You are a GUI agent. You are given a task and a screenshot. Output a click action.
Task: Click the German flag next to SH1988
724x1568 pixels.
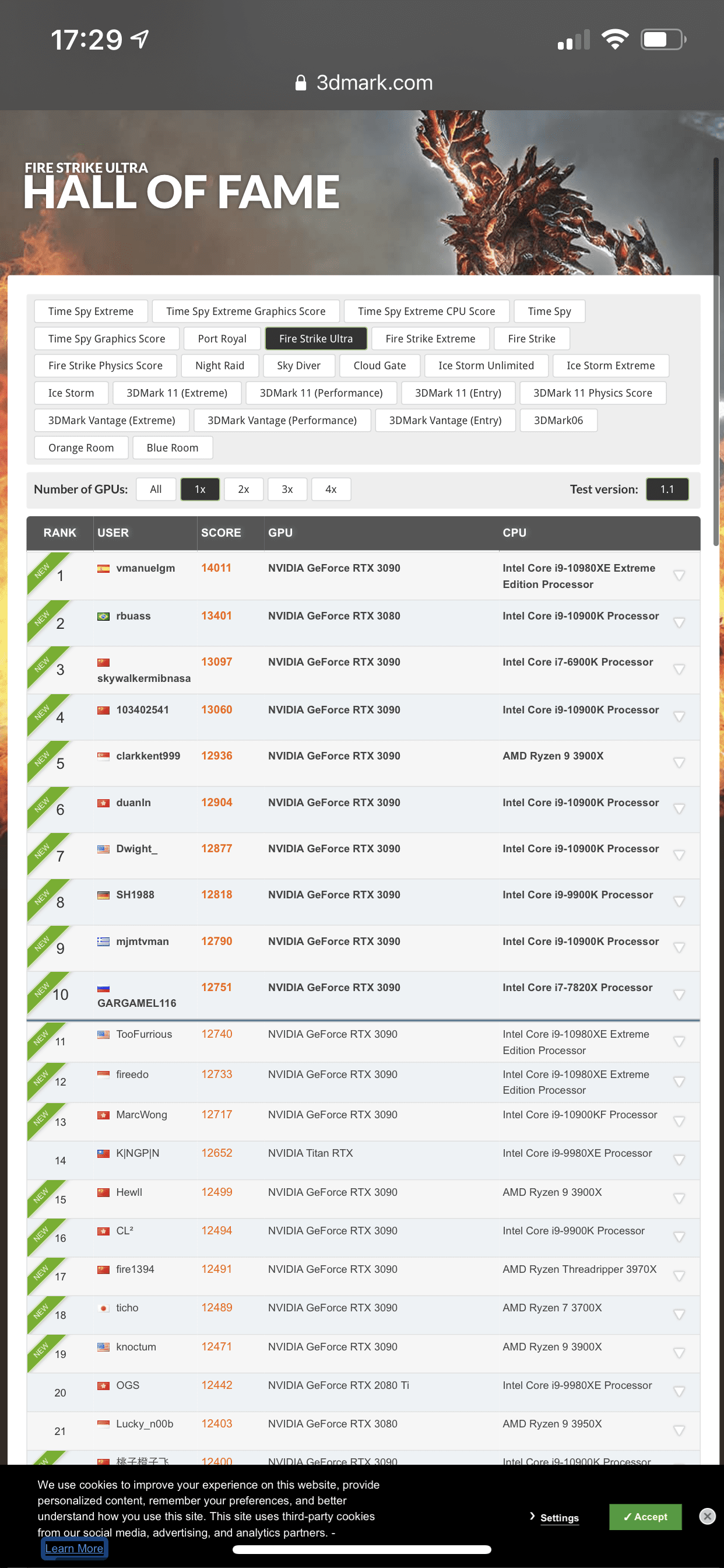[103, 895]
